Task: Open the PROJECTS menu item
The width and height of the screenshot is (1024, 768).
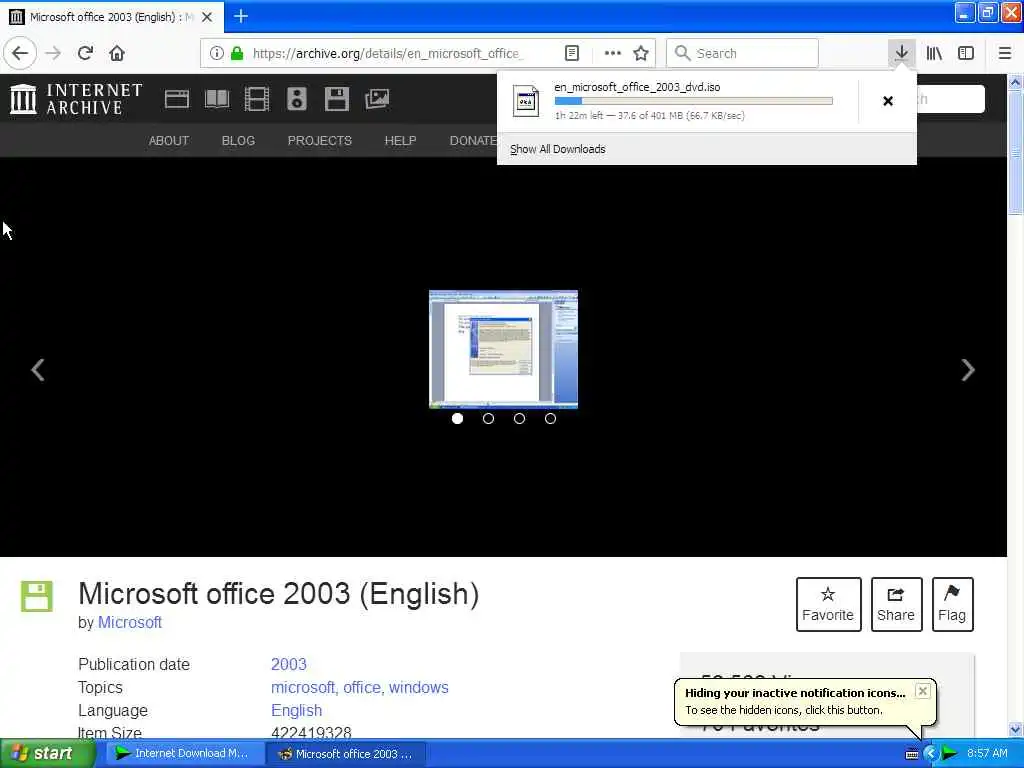Action: (x=319, y=140)
